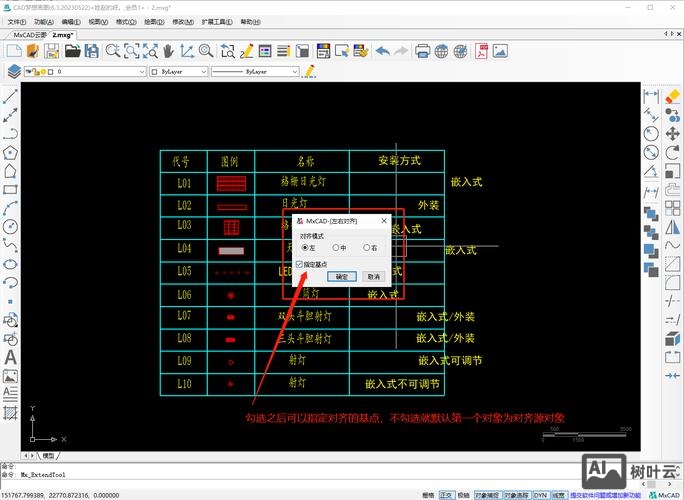The height and width of the screenshot is (500, 684).
Task: Toggle 正交 mode in status bar
Action: 446,494
